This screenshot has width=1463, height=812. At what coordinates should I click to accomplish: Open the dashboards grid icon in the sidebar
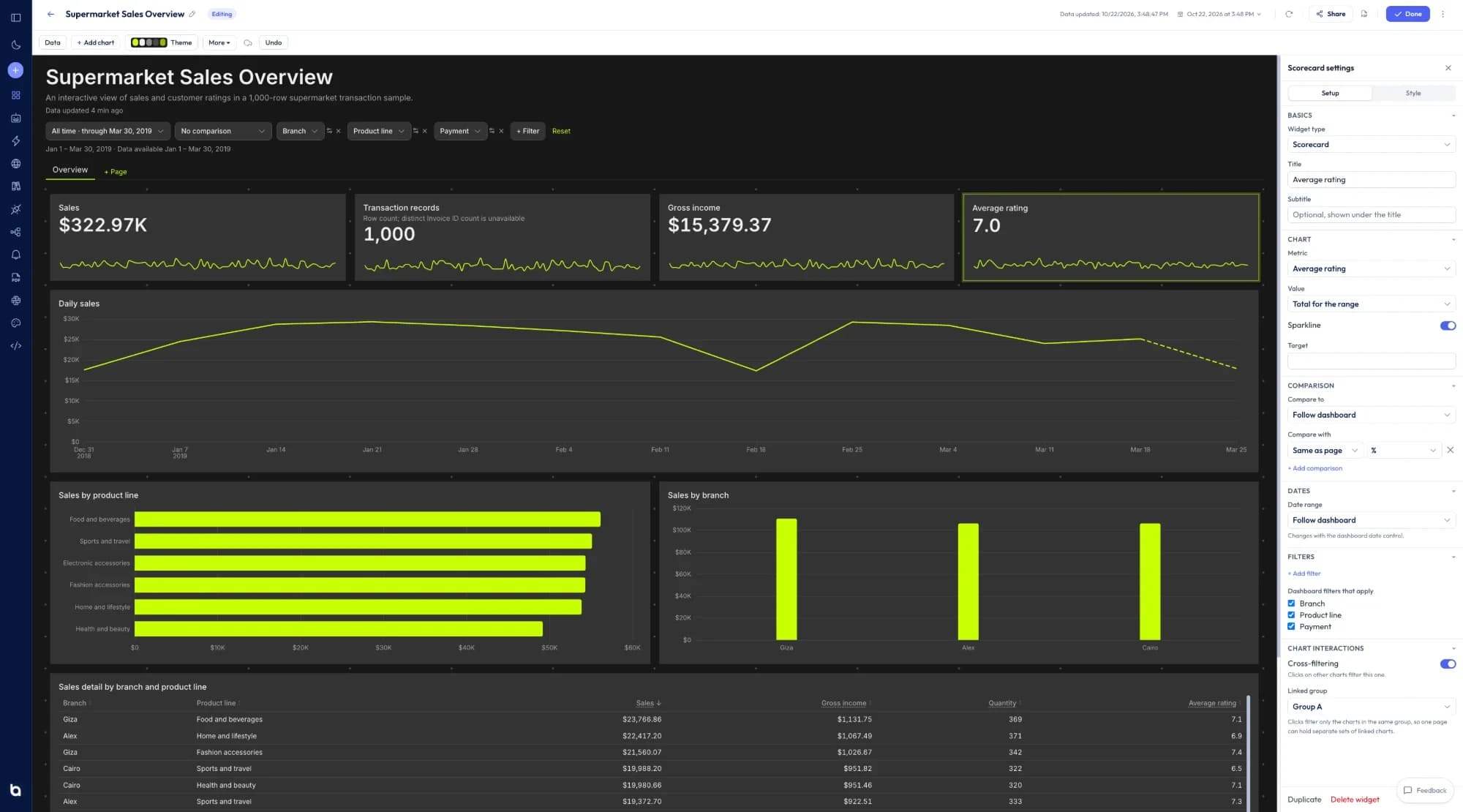click(15, 95)
